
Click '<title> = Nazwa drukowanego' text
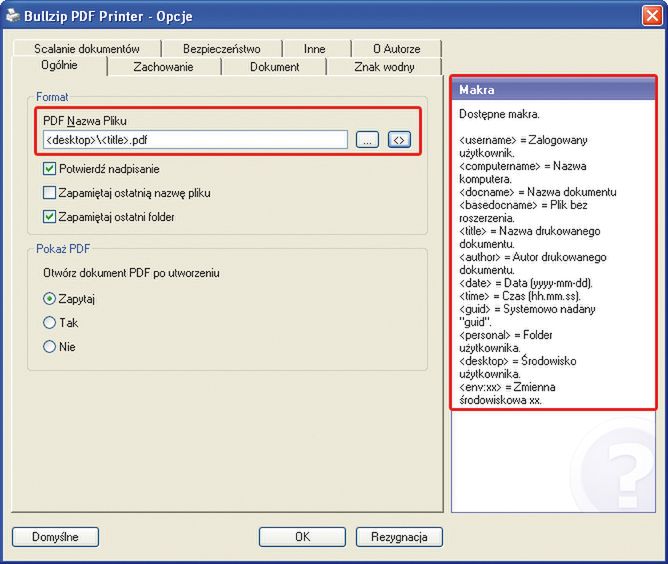click(x=530, y=231)
